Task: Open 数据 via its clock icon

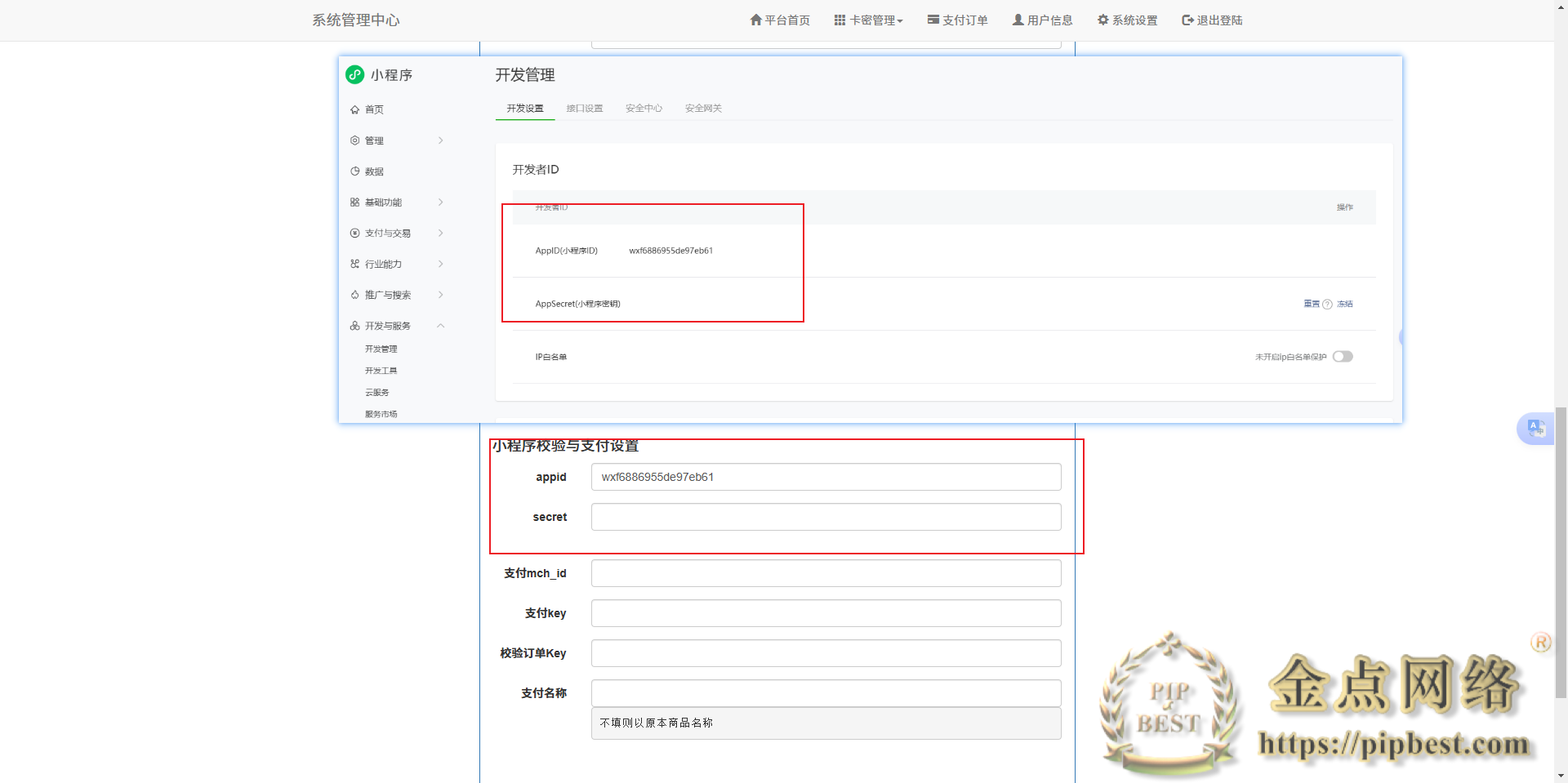Action: click(355, 171)
